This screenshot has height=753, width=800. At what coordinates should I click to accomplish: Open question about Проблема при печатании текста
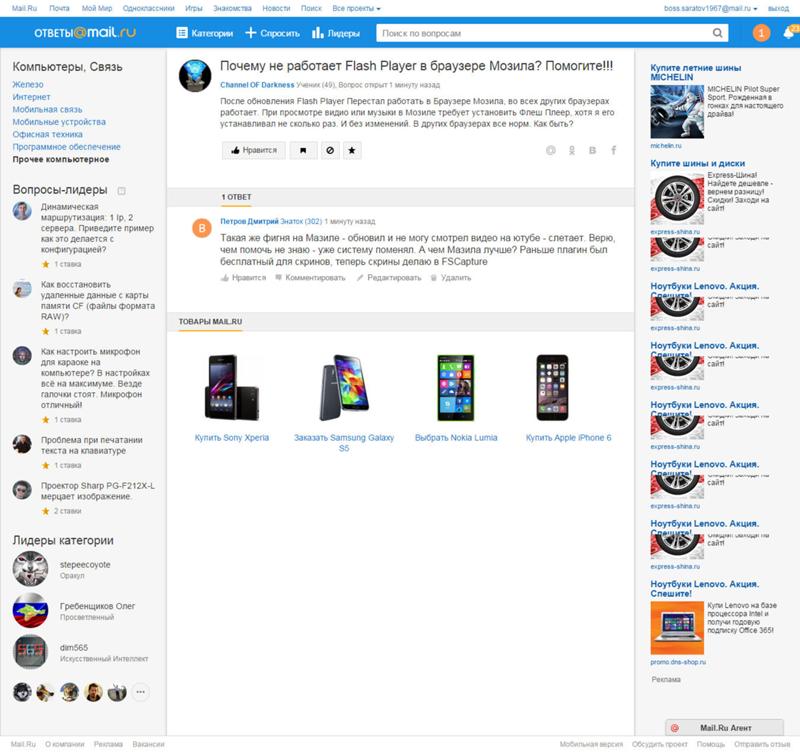click(x=92, y=445)
